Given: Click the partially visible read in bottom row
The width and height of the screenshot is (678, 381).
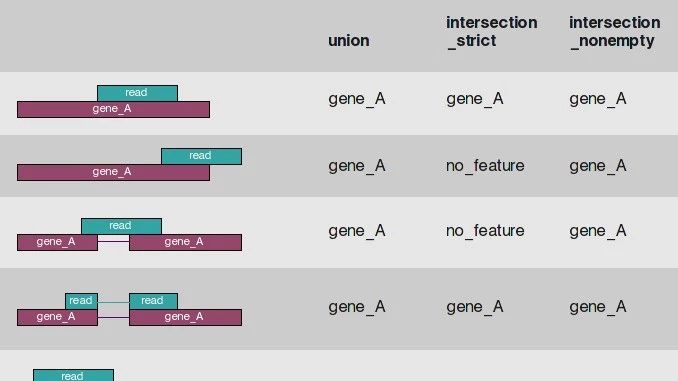Looking at the screenshot, I should 74,375.
